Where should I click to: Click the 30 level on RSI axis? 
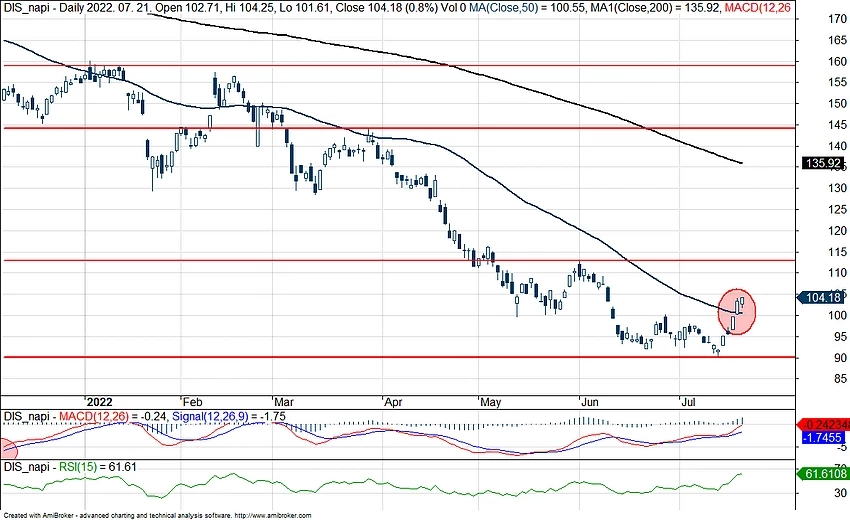[840, 493]
